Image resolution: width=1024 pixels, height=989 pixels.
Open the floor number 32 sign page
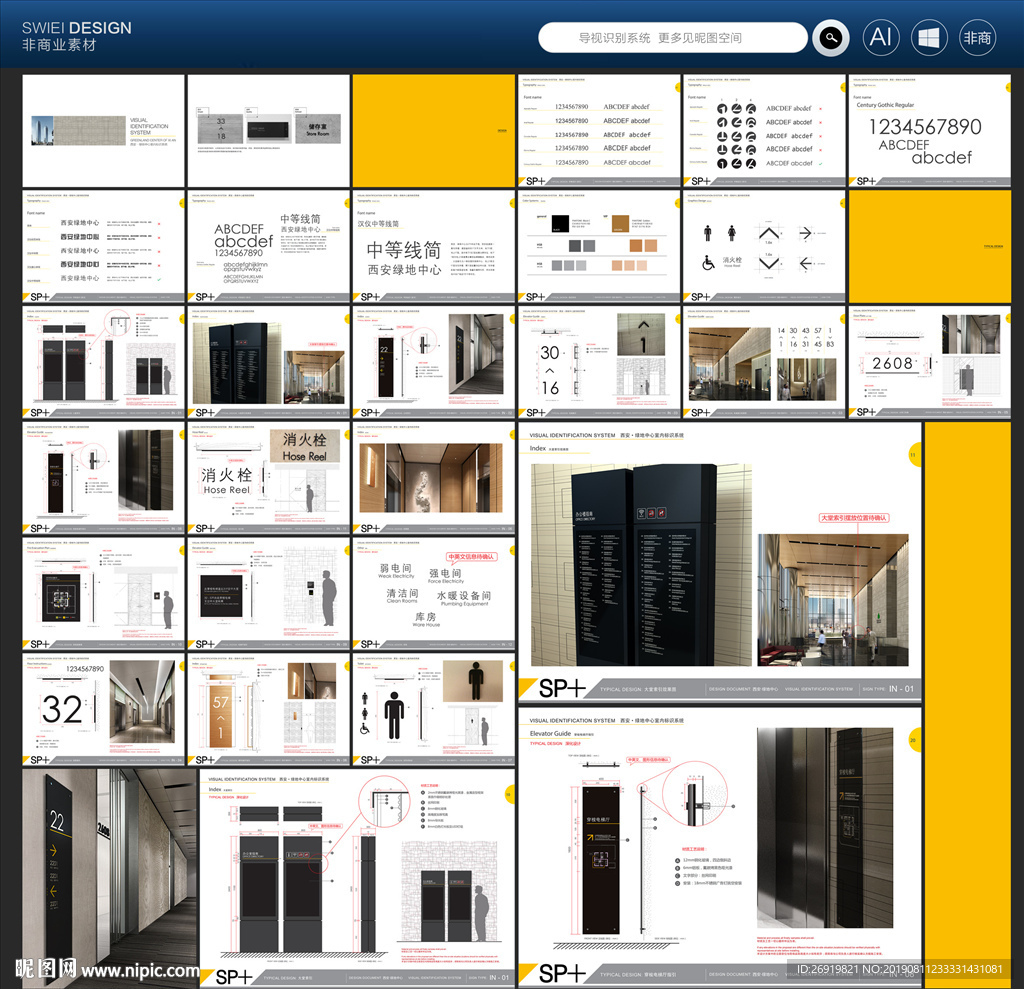[103, 709]
